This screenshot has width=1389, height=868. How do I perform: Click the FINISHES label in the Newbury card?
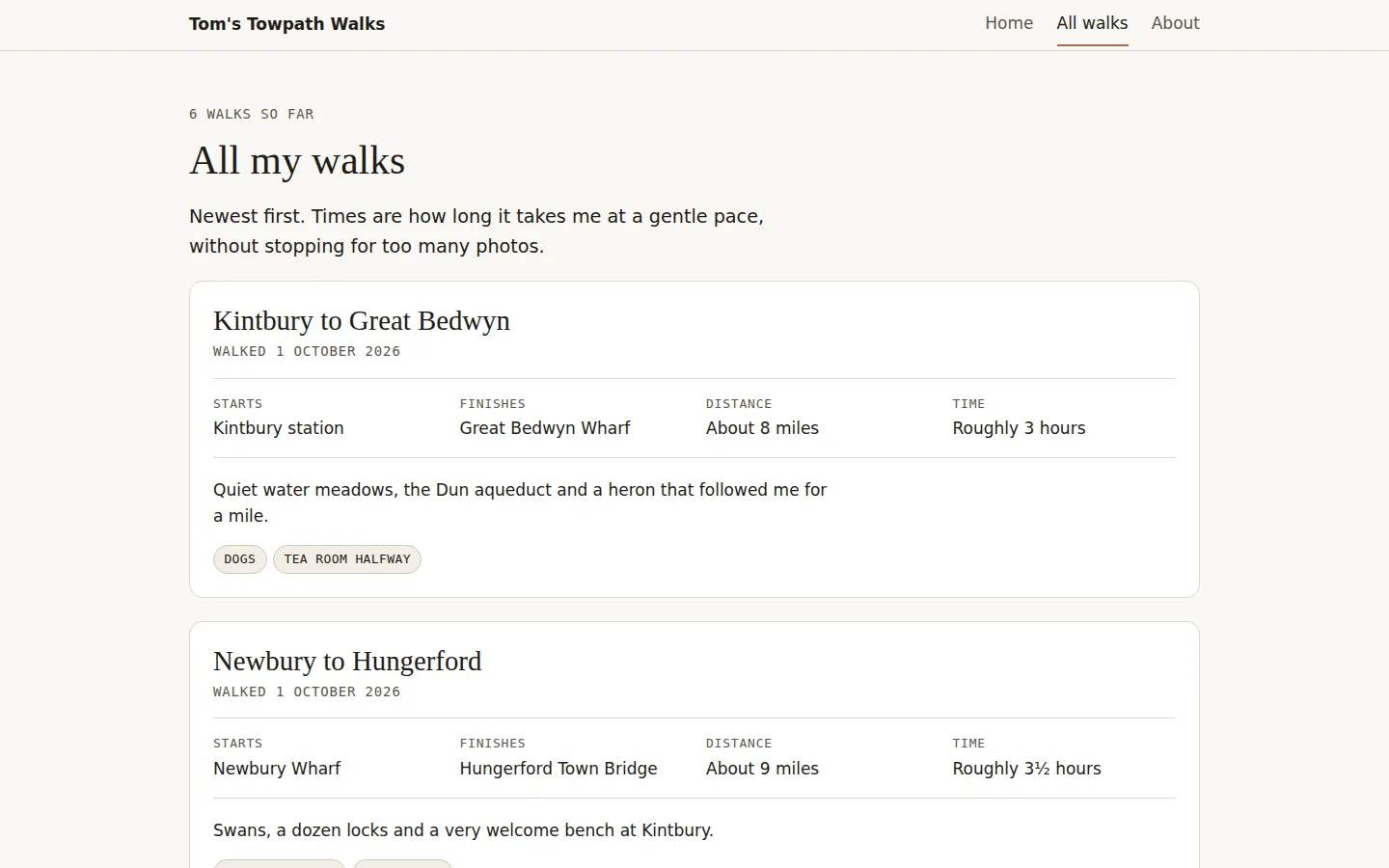point(493,744)
